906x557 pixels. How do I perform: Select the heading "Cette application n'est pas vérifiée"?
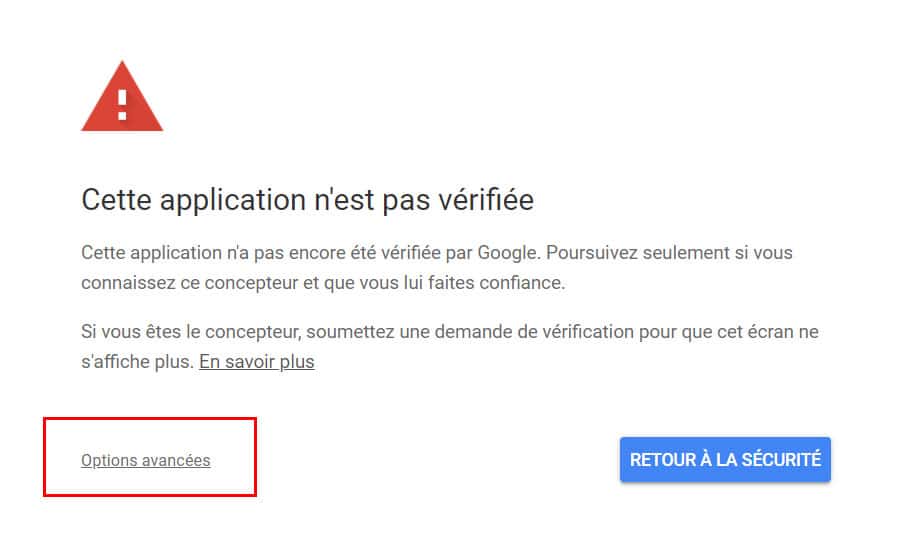pos(307,200)
